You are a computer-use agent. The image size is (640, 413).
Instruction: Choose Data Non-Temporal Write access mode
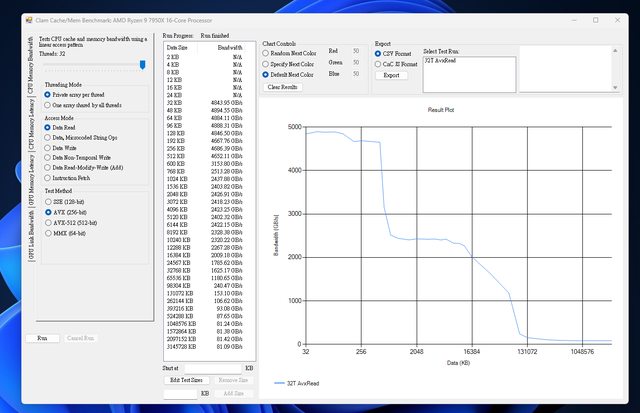pos(47,158)
